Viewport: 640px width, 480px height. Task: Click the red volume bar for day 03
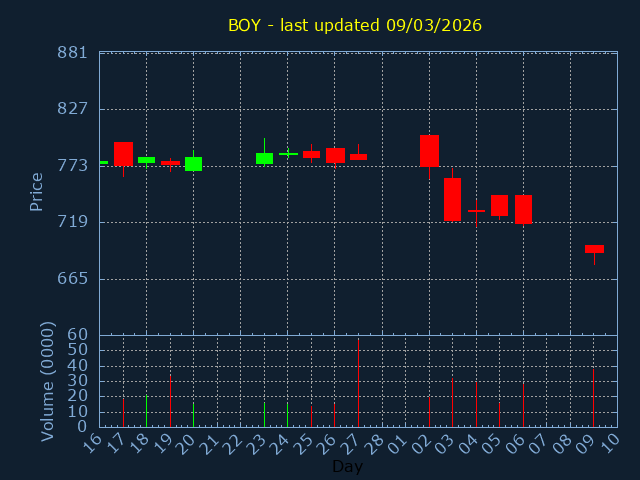click(x=452, y=401)
